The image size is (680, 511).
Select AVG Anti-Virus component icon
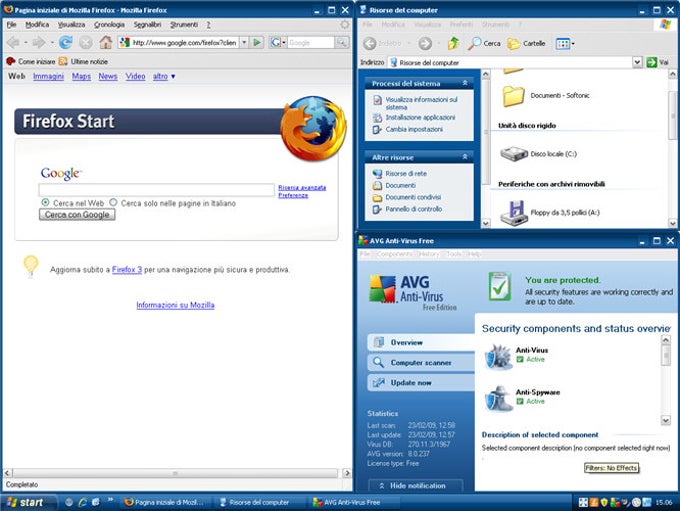(498, 356)
